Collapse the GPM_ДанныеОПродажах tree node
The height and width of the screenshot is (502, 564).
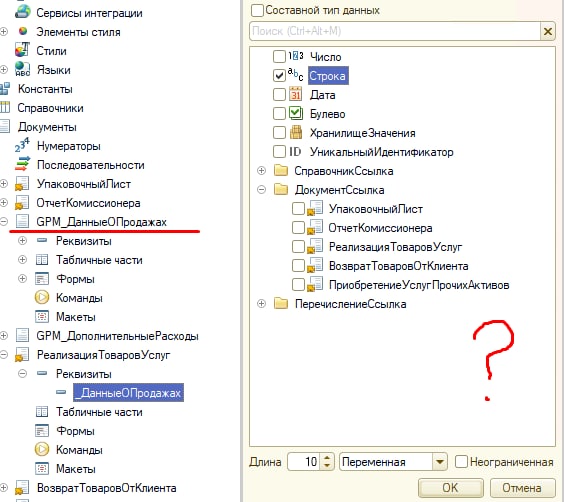(x=4, y=222)
